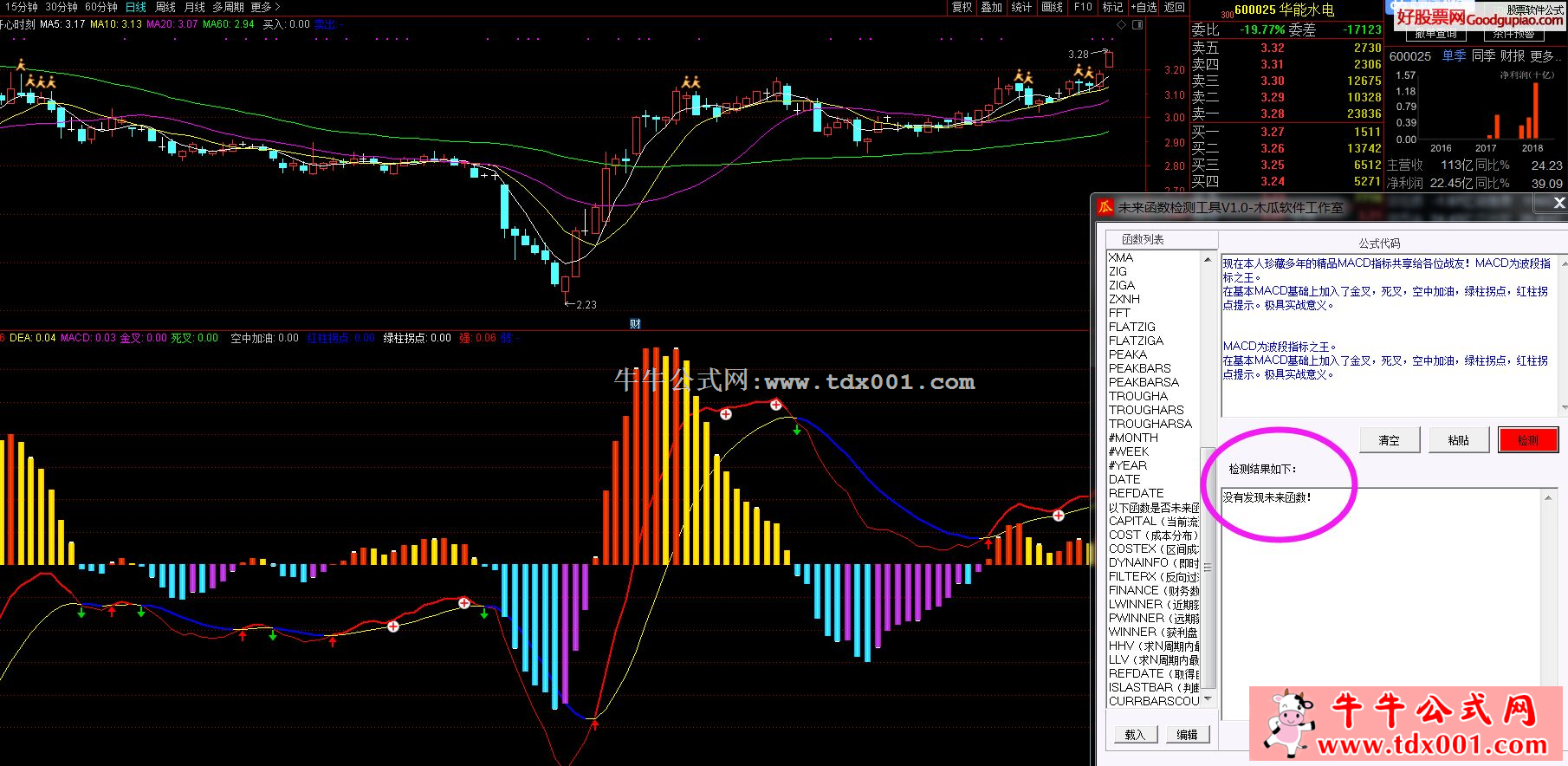Open F10 company info
Viewport: 1568px width, 766px height.
pyautogui.click(x=1083, y=7)
